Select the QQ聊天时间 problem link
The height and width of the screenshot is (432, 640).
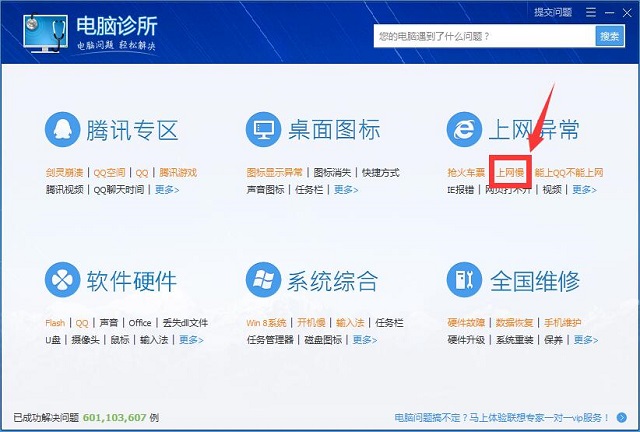coord(119,189)
